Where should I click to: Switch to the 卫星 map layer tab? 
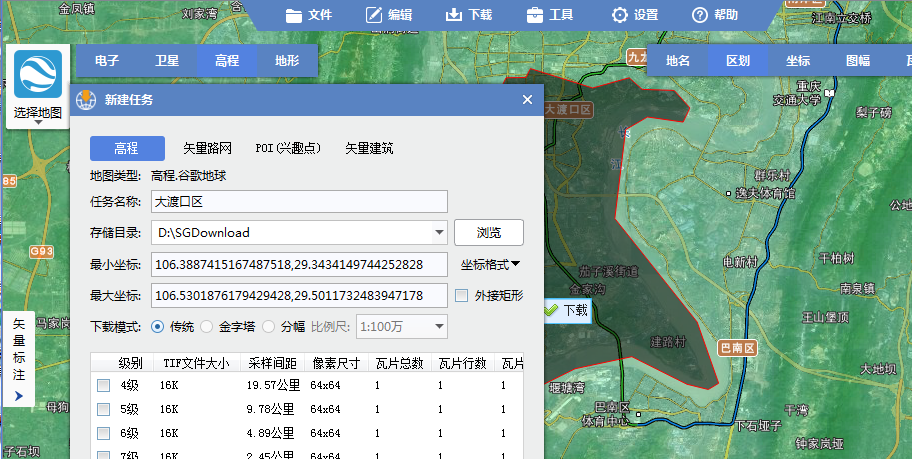point(167,60)
